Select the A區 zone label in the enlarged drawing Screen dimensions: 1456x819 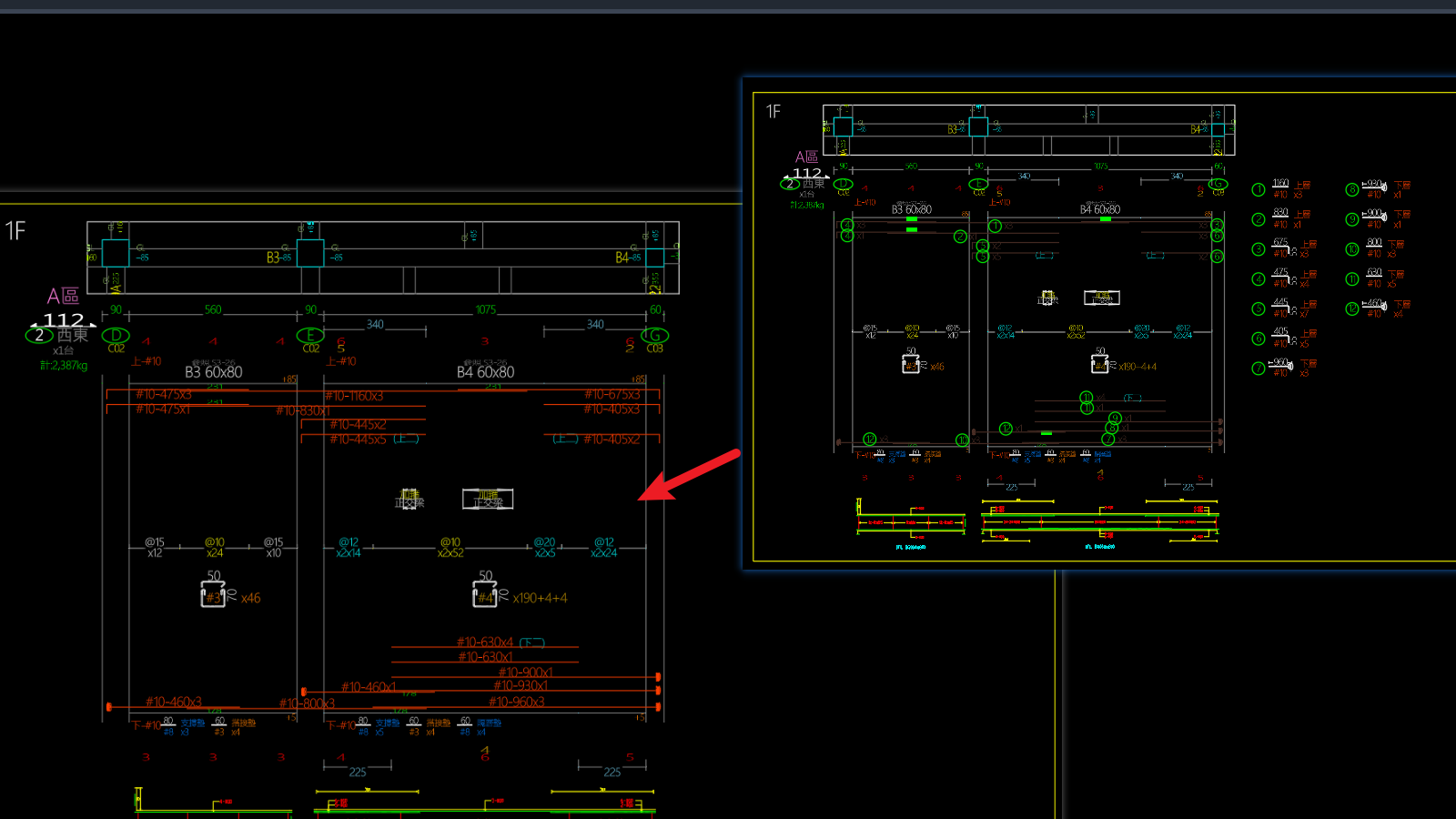click(x=63, y=296)
